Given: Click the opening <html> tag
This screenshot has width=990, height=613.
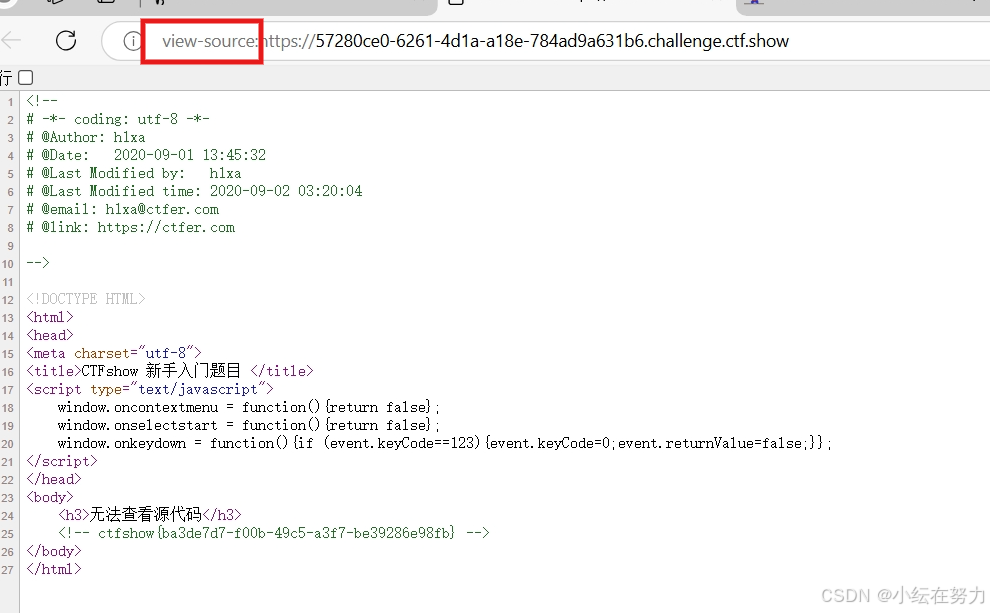Looking at the screenshot, I should tap(50, 317).
